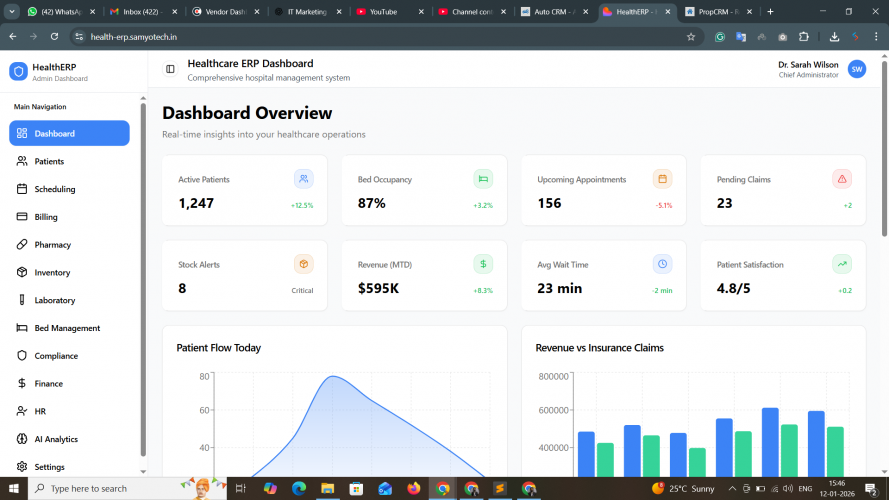Viewport: 889px width, 500px height.
Task: Open a new browser tab
Action: (770, 11)
